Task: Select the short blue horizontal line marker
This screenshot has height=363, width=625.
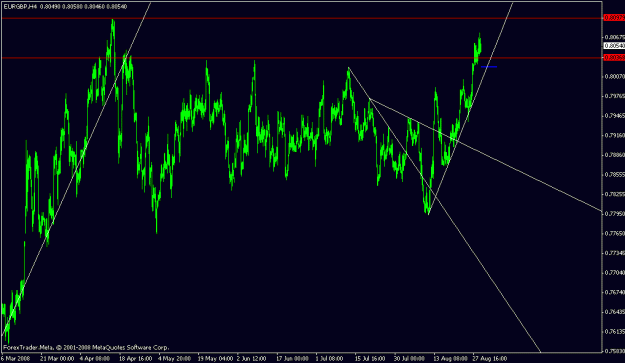Action: coord(489,67)
